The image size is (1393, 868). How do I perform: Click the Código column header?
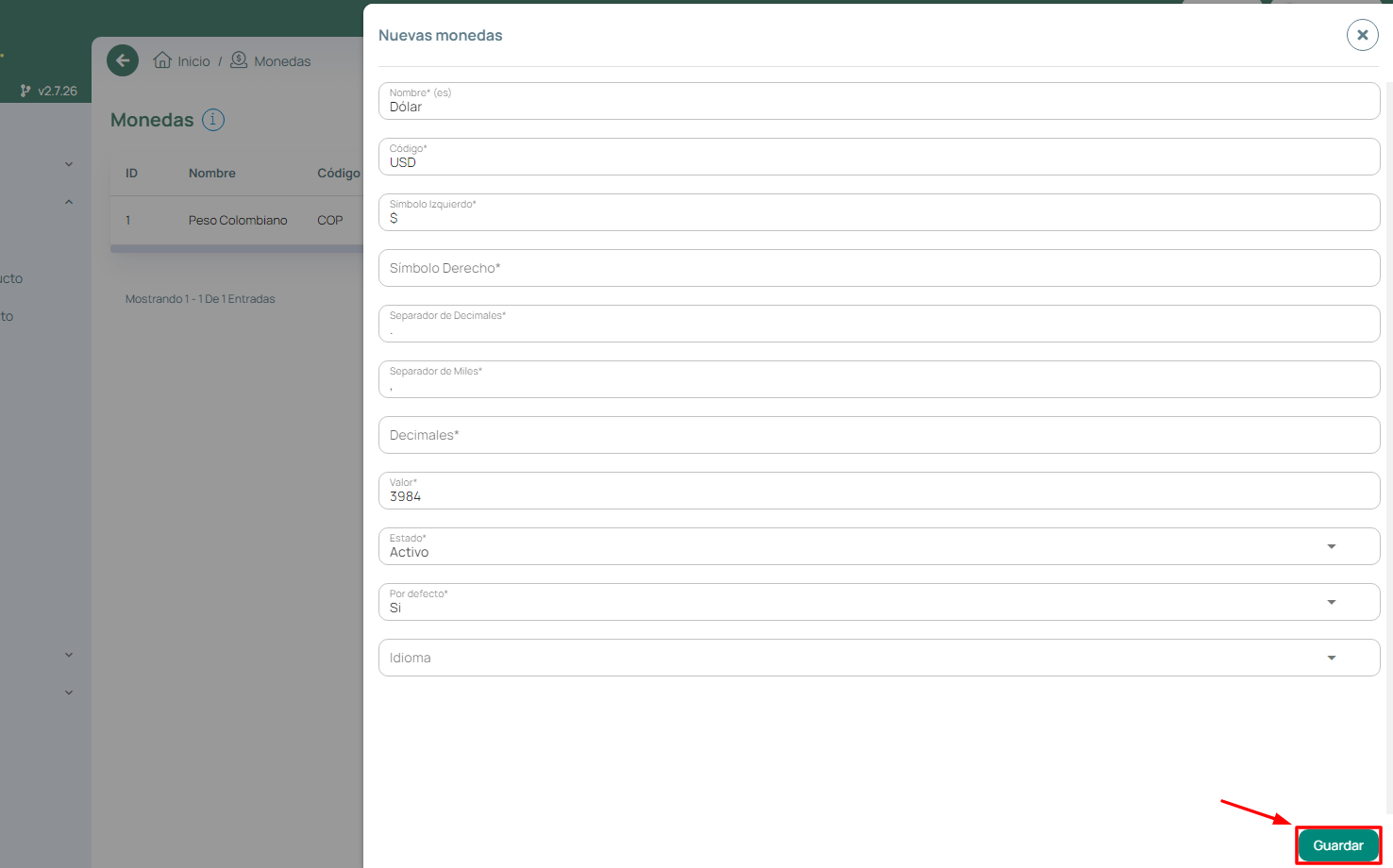339,173
